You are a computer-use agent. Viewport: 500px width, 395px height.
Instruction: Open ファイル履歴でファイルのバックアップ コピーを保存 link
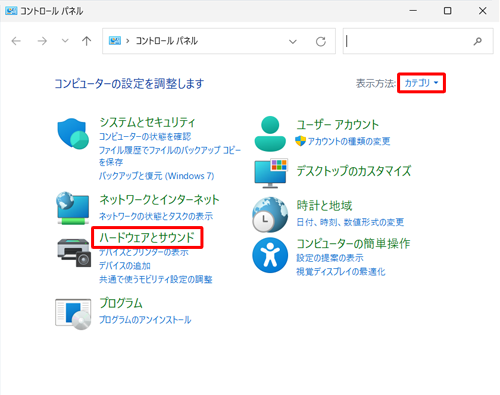(170, 156)
